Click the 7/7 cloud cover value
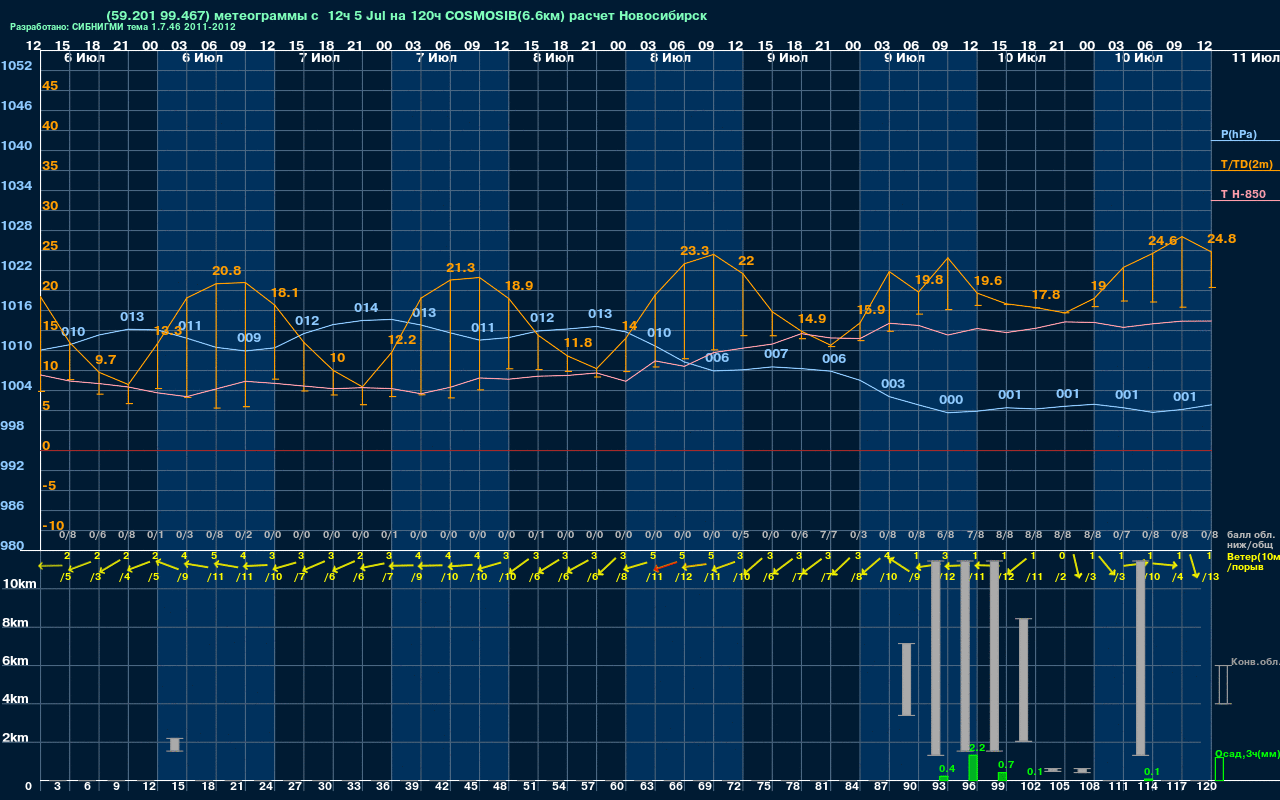Viewport: 1280px width, 800px height. (829, 535)
